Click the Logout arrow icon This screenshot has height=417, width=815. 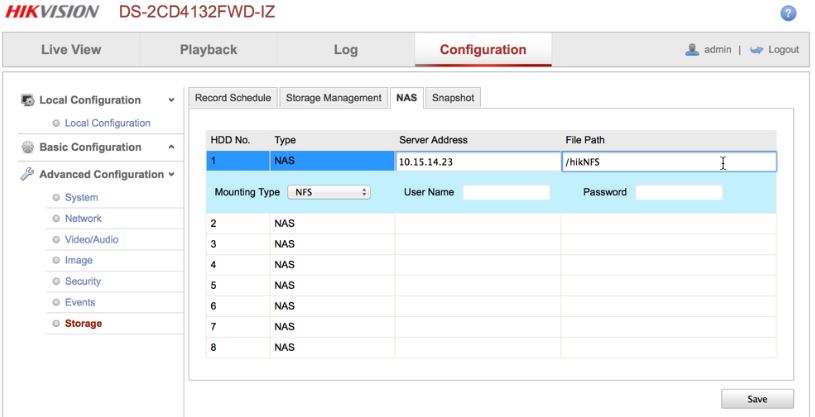point(755,50)
